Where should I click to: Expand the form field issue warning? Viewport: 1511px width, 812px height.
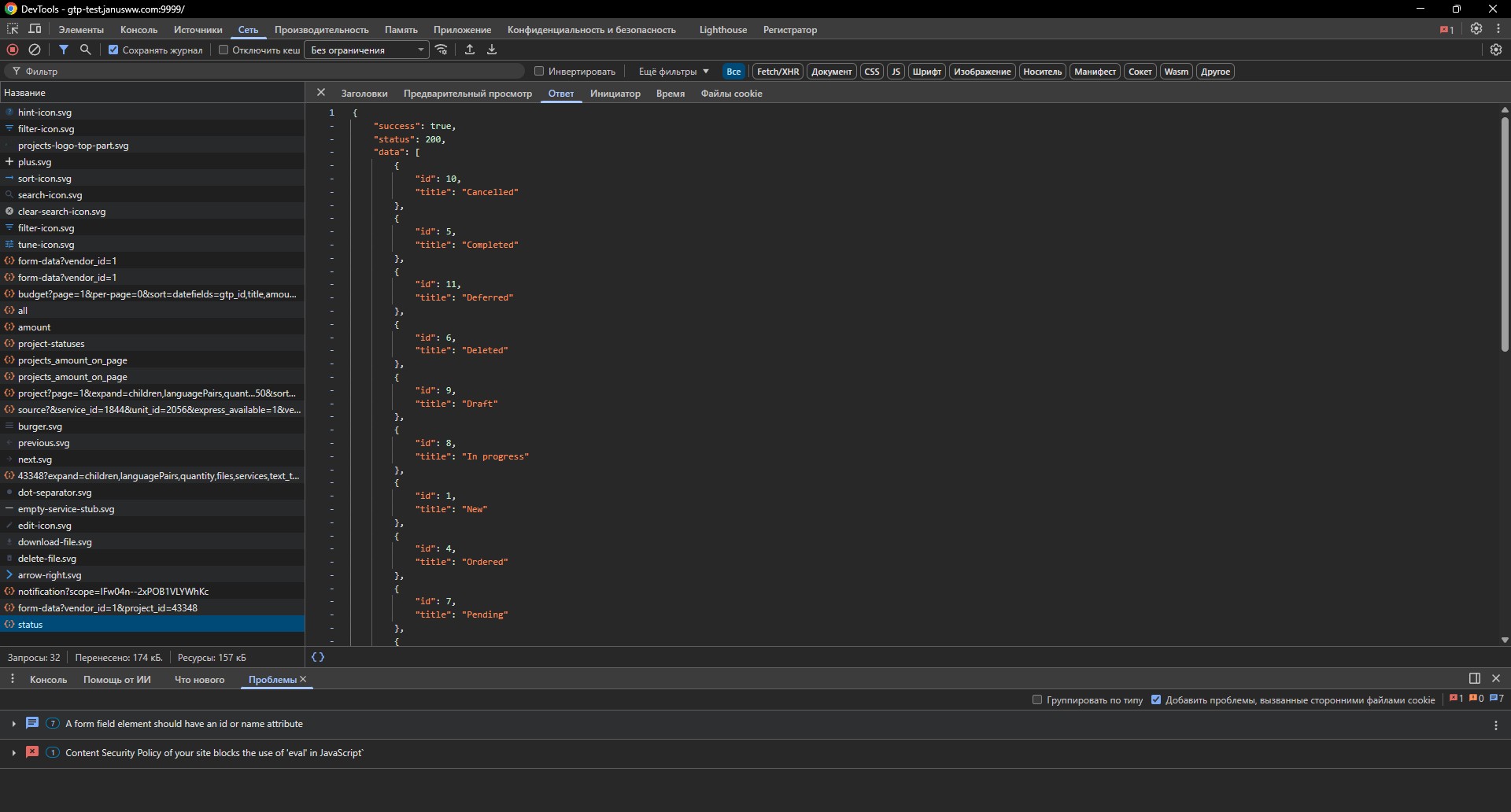(13, 723)
